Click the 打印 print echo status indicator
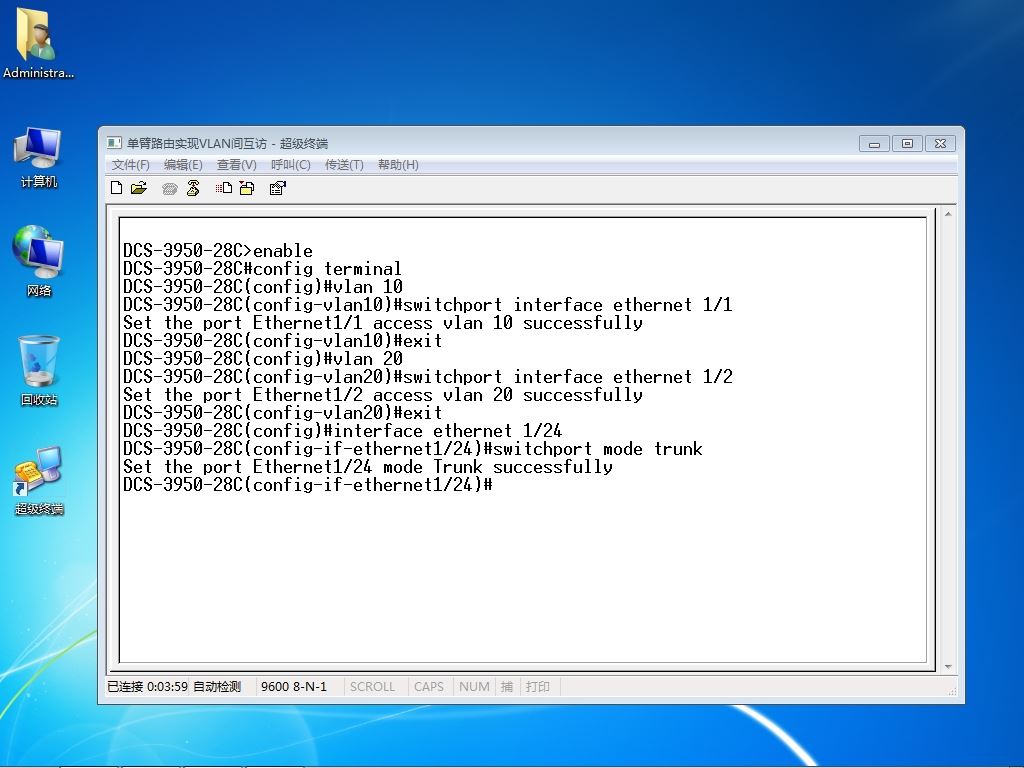 pyautogui.click(x=538, y=686)
